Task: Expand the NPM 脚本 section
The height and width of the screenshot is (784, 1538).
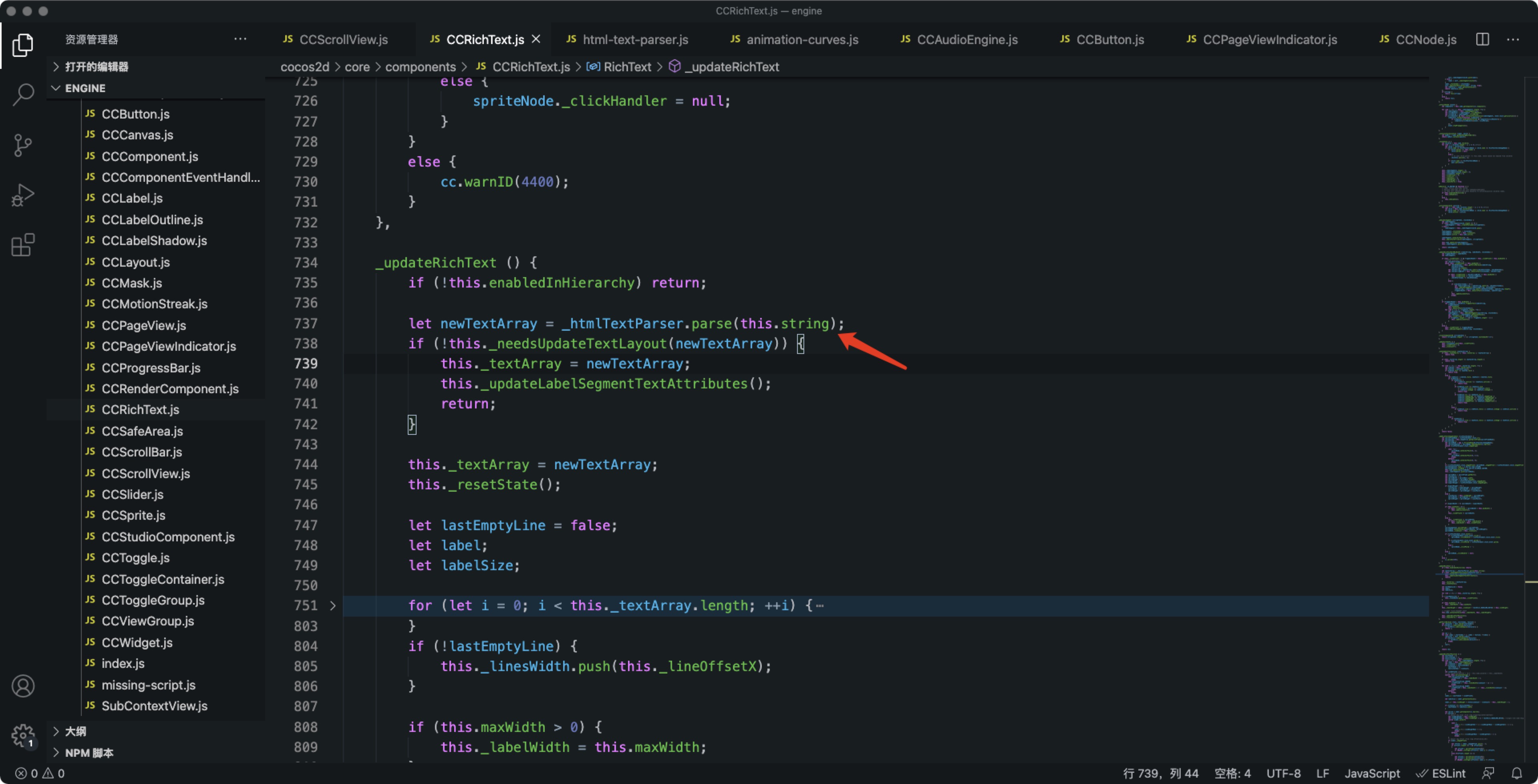Action: (x=89, y=753)
